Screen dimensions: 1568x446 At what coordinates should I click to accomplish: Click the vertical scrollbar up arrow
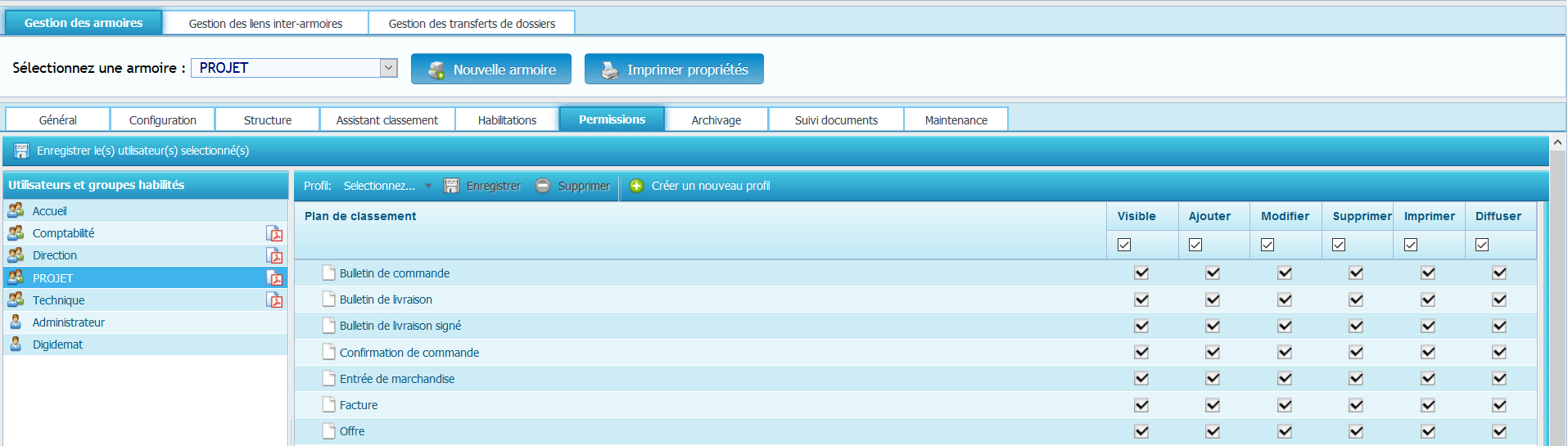(1557, 142)
